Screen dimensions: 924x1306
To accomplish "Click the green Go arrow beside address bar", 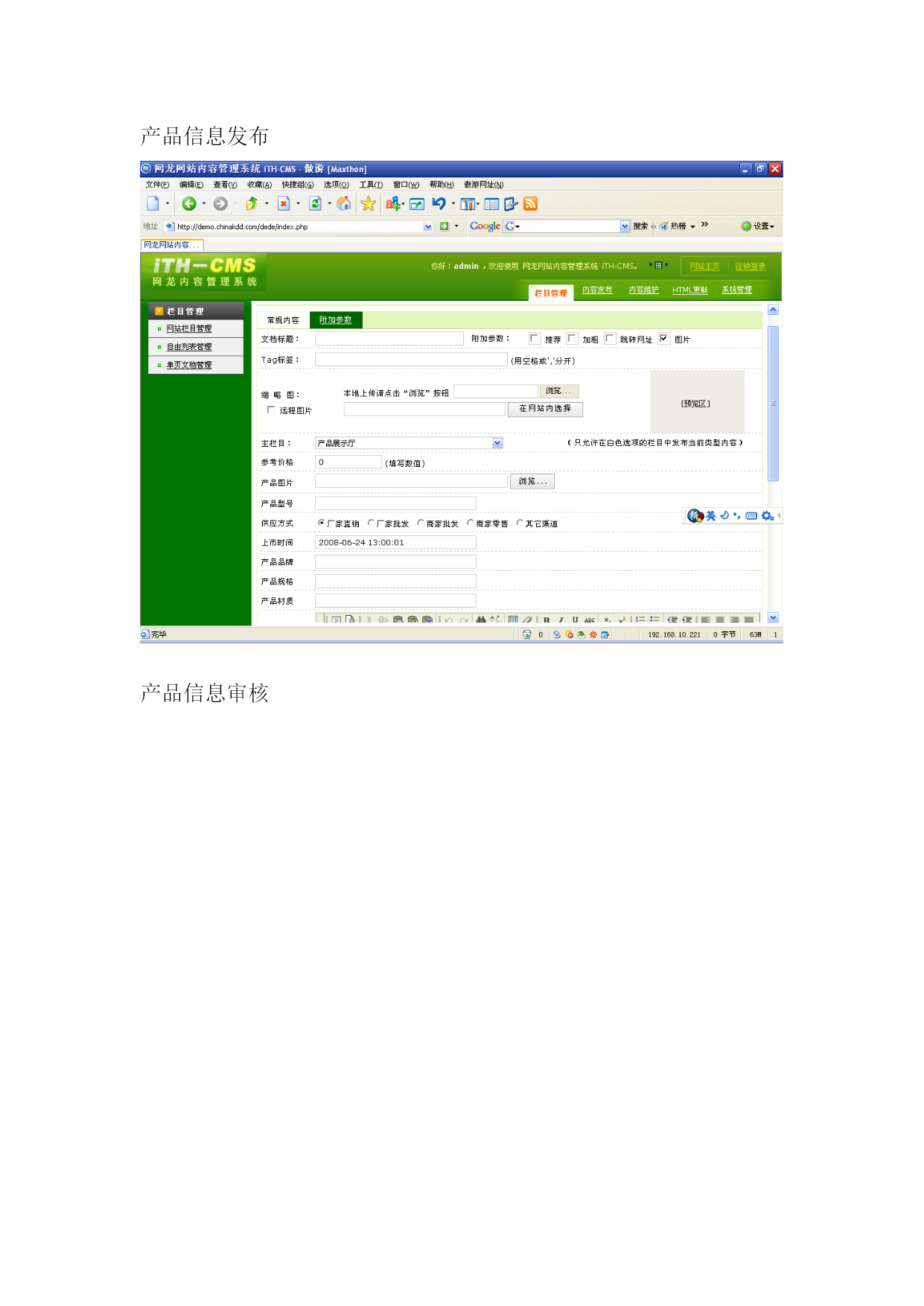I will point(445,226).
